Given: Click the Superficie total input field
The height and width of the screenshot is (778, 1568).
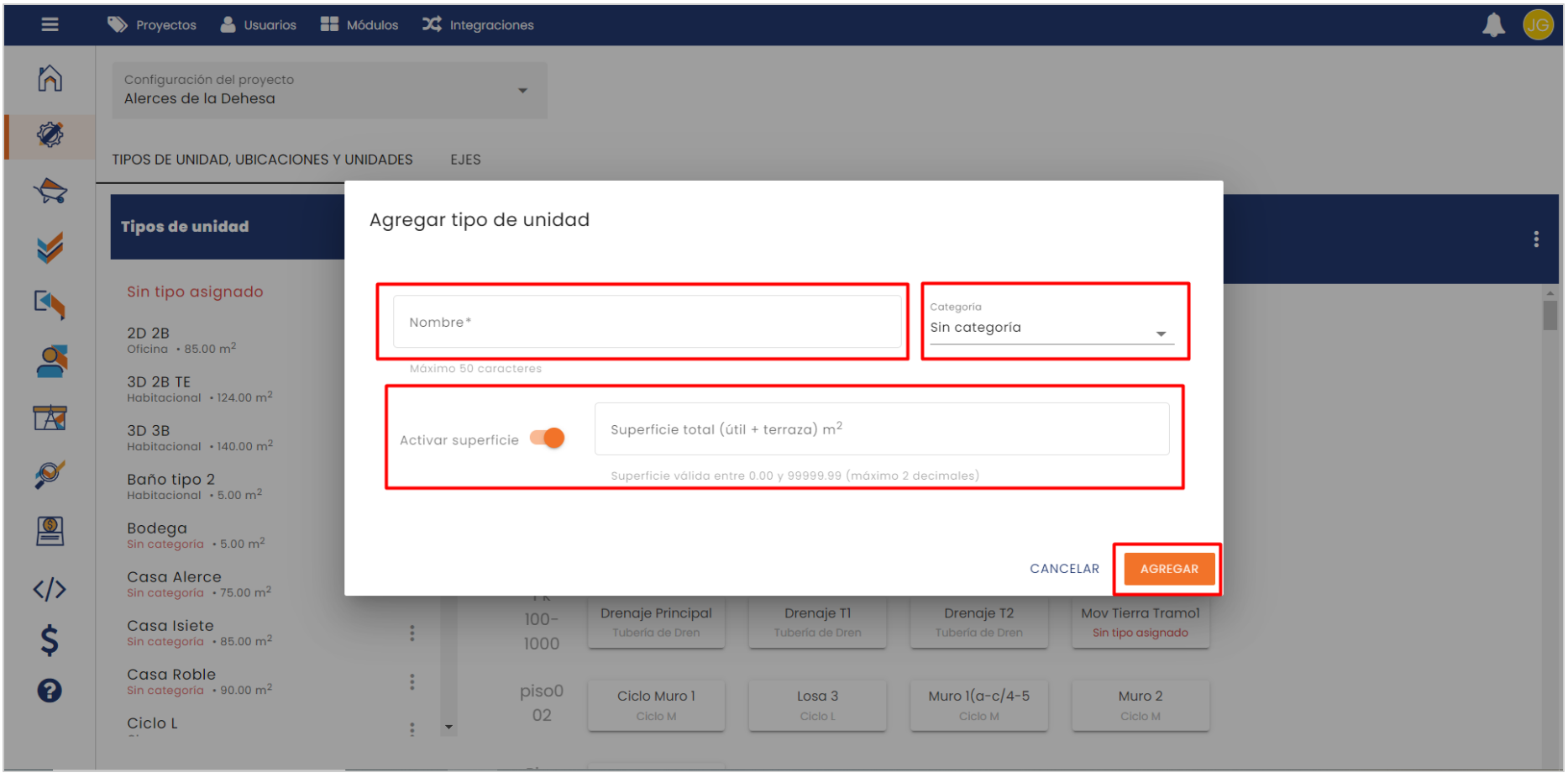Looking at the screenshot, I should 881,429.
